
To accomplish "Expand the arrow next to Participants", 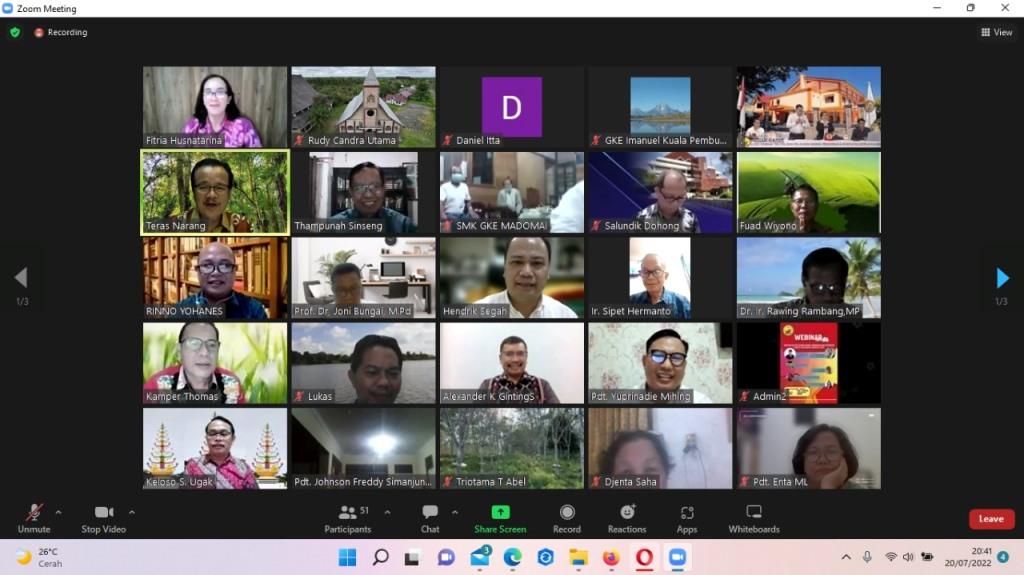I will pyautogui.click(x=387, y=512).
